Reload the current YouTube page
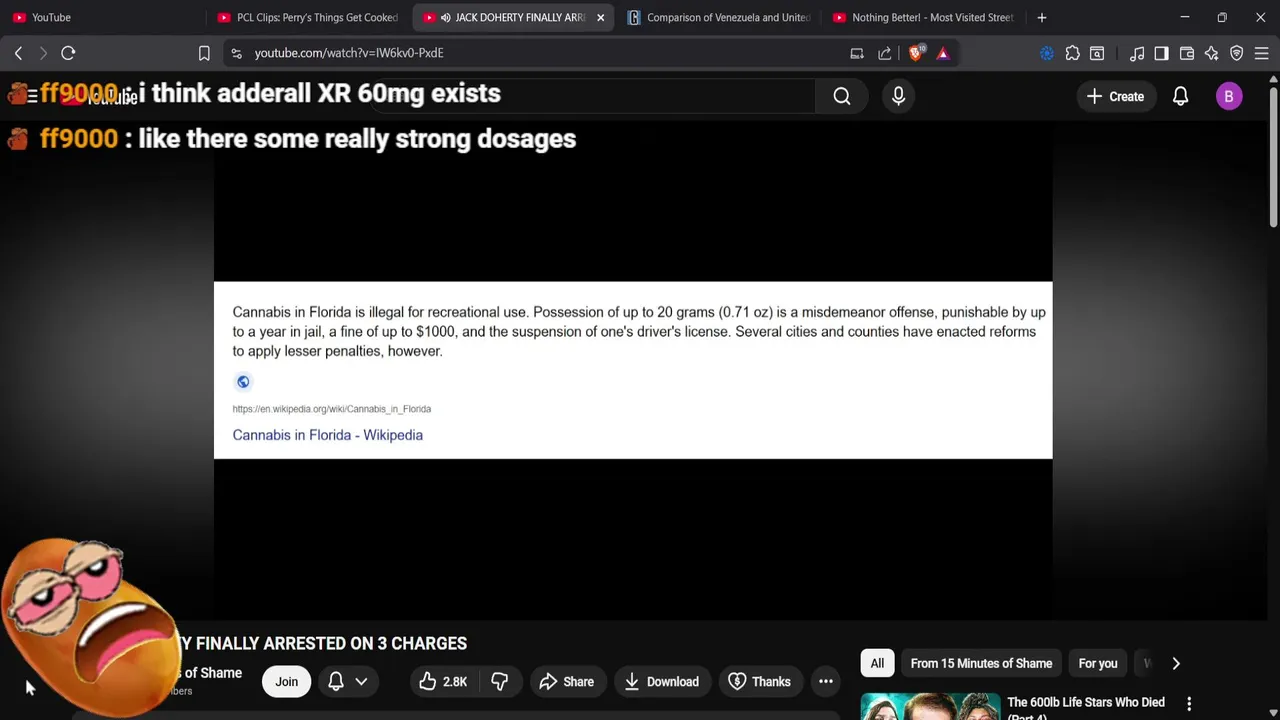 (x=68, y=53)
